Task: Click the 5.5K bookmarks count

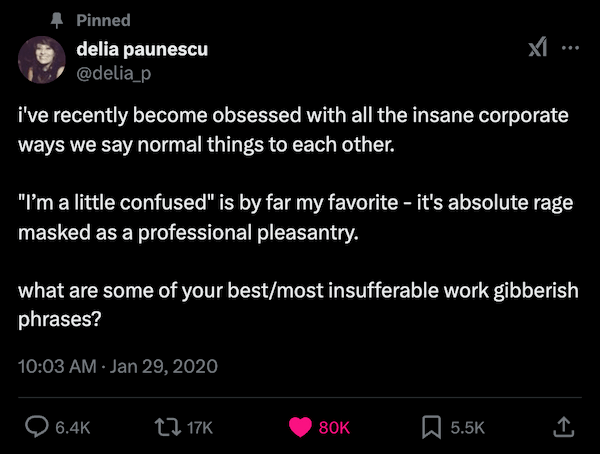Action: click(467, 428)
